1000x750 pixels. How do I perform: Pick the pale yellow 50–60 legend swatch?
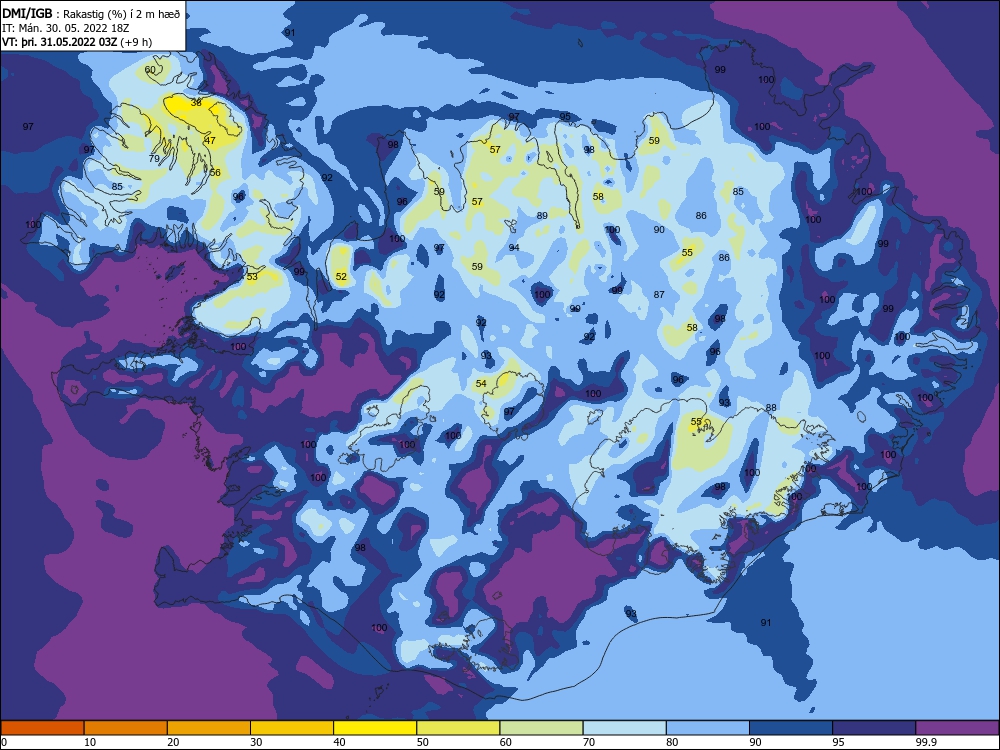click(459, 728)
